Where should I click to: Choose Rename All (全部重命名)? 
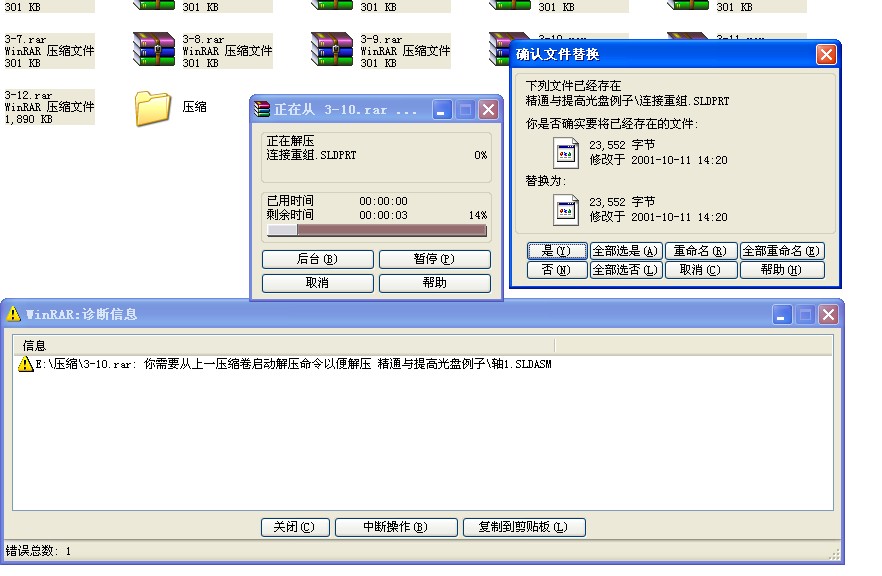pos(782,251)
